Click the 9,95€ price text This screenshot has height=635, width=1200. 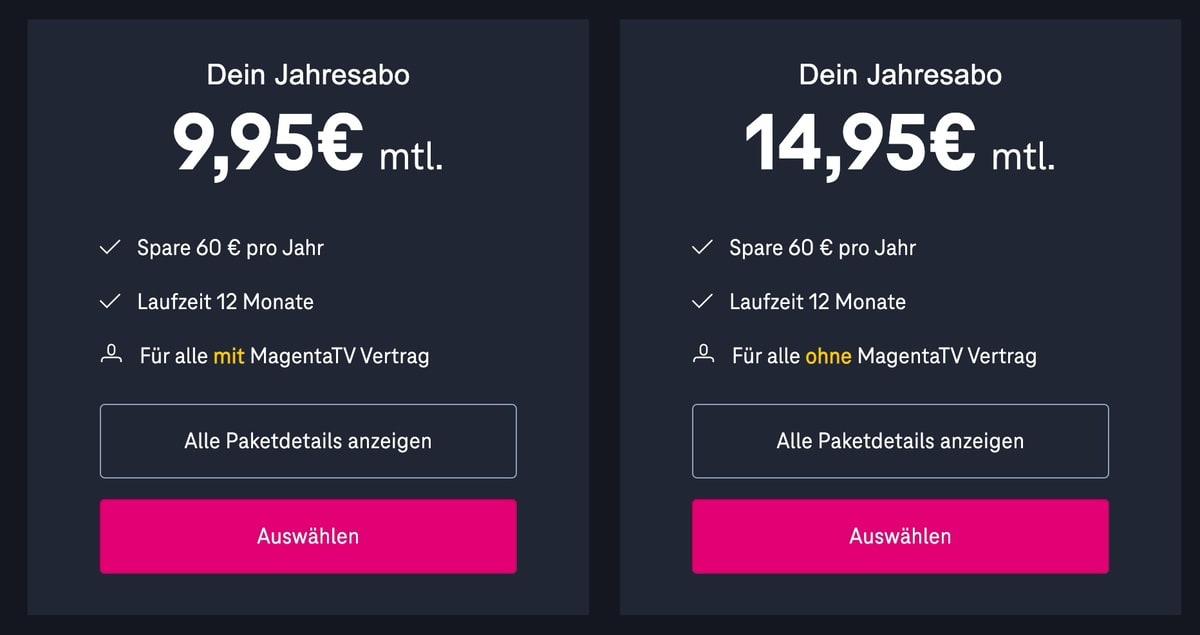pos(268,143)
